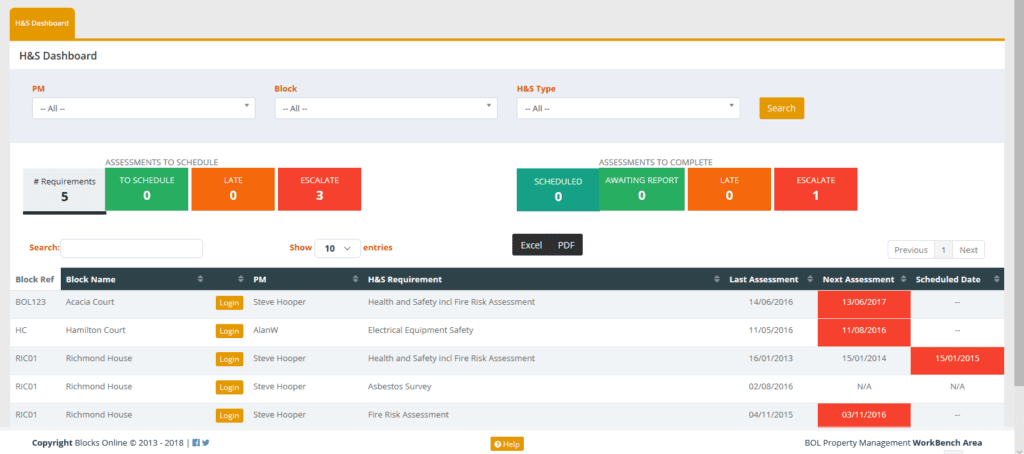This screenshot has width=1024, height=454.
Task: Export table using the PDF button
Action: 566,245
